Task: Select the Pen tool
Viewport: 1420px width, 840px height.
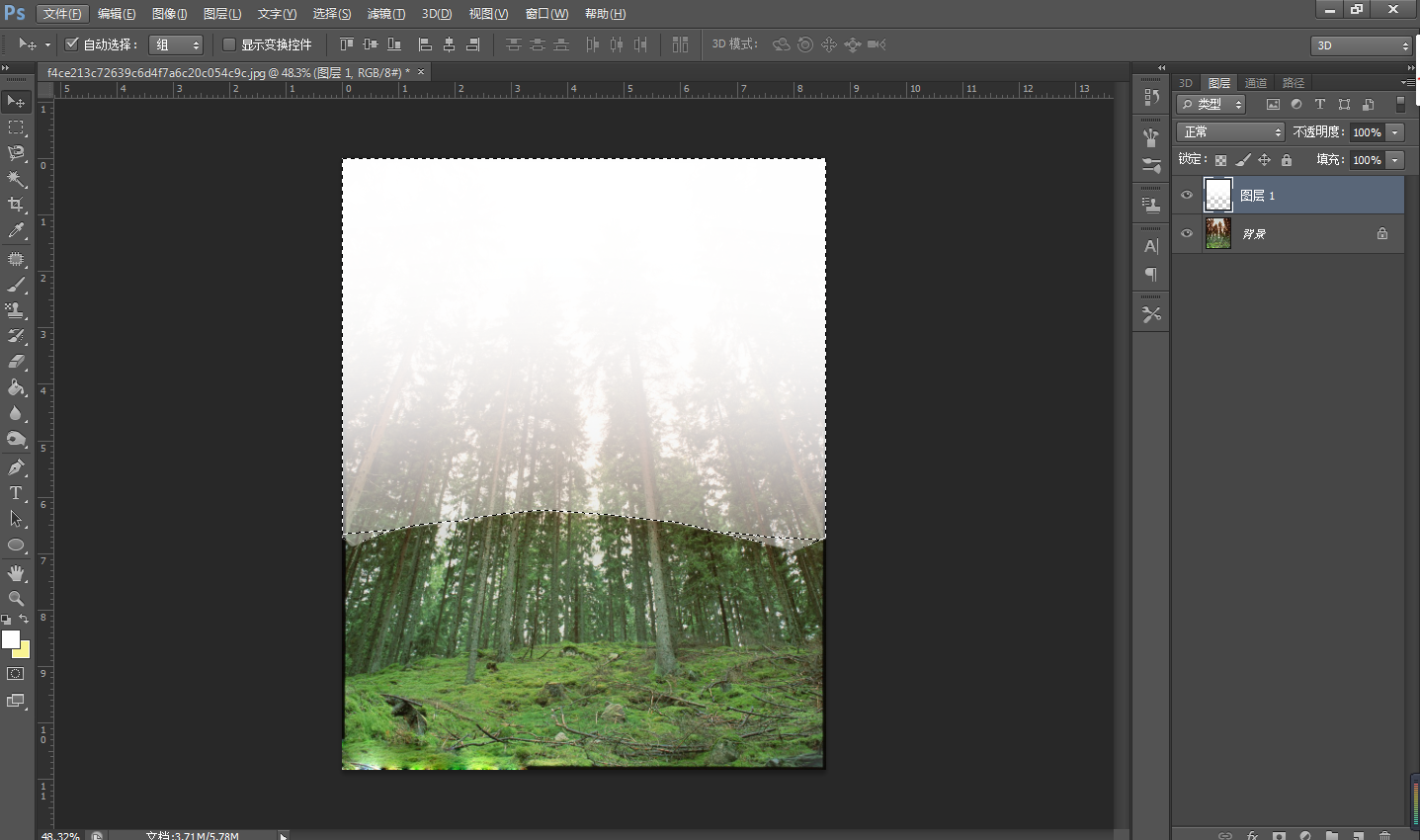Action: (x=16, y=467)
